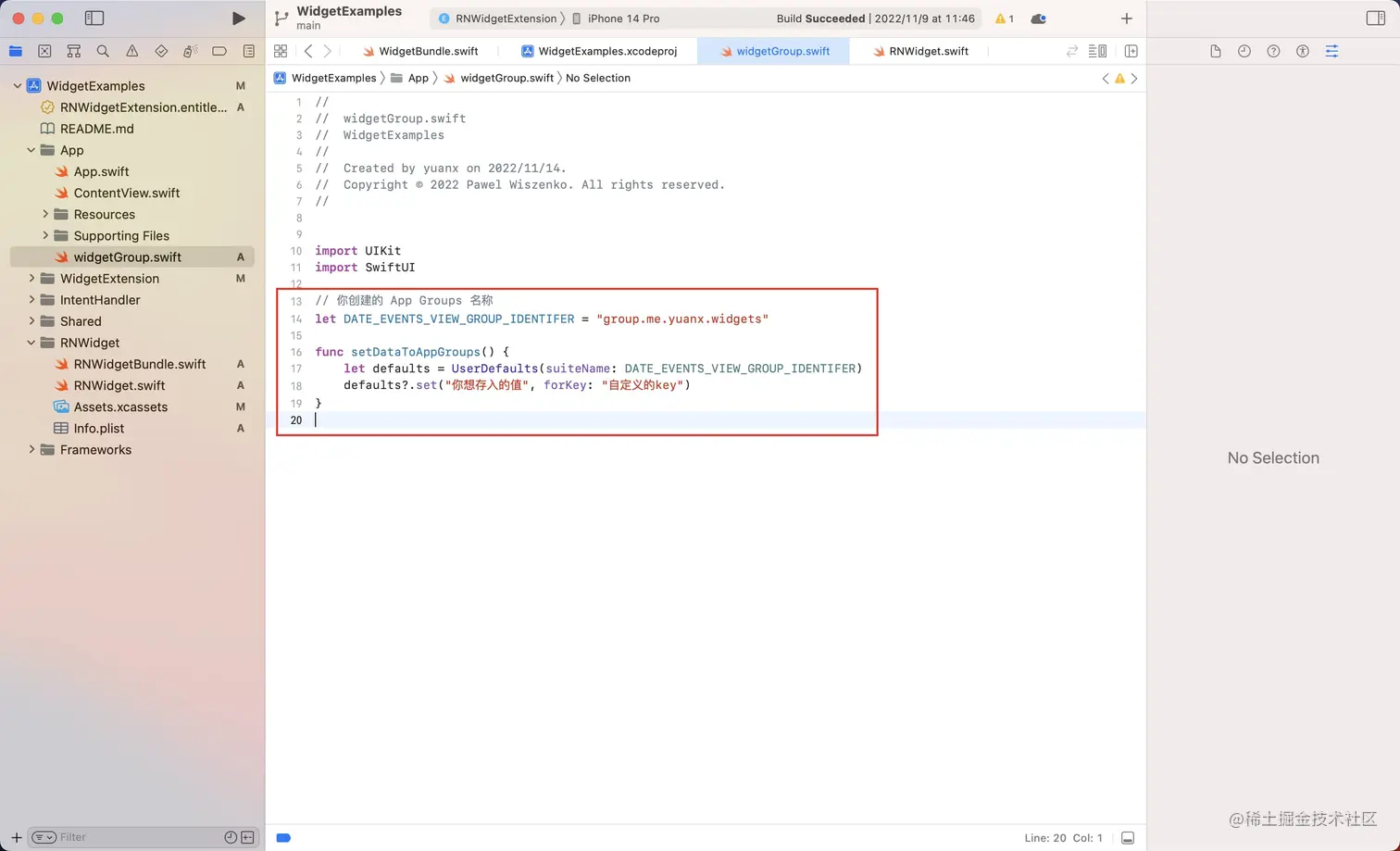Show the File inspector
The height and width of the screenshot is (851, 1400).
(1216, 51)
